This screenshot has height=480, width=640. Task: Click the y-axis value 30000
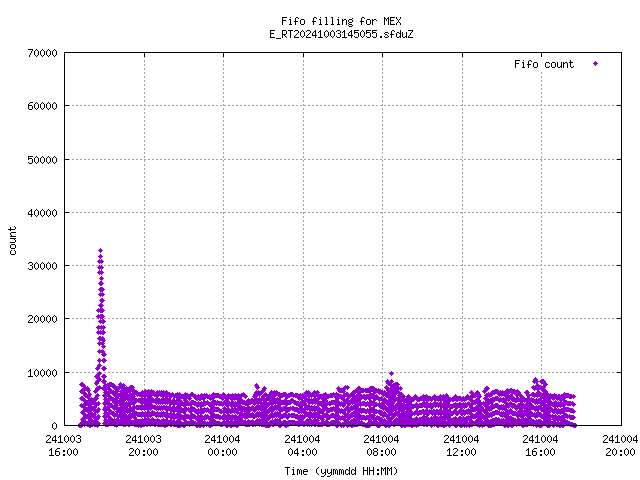pos(42,266)
